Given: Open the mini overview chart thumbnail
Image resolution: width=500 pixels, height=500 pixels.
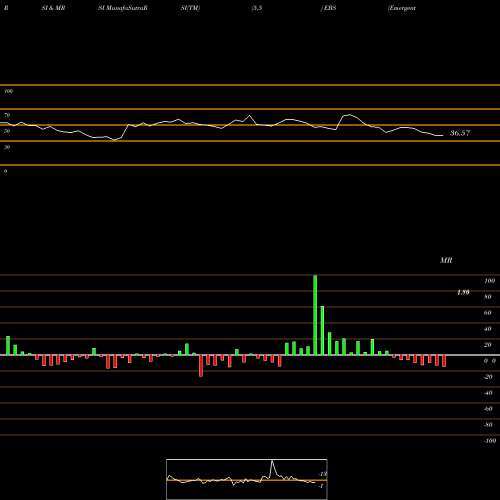Looking at the screenshot, I should (247, 479).
